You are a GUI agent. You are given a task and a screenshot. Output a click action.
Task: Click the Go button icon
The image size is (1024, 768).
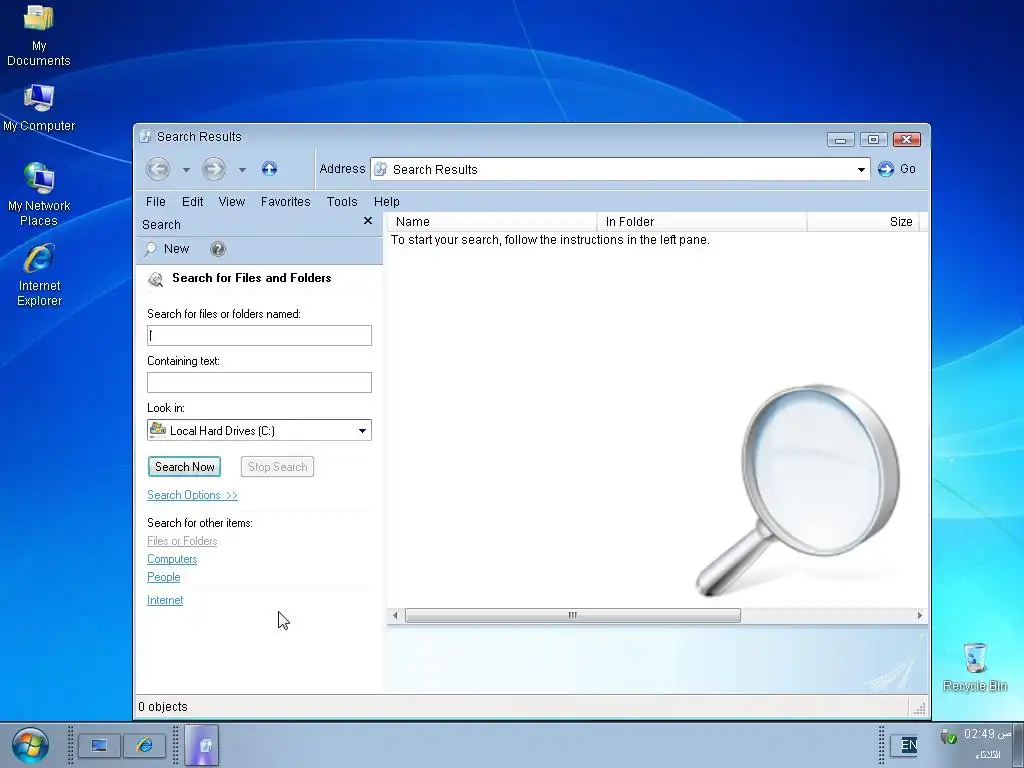click(886, 169)
